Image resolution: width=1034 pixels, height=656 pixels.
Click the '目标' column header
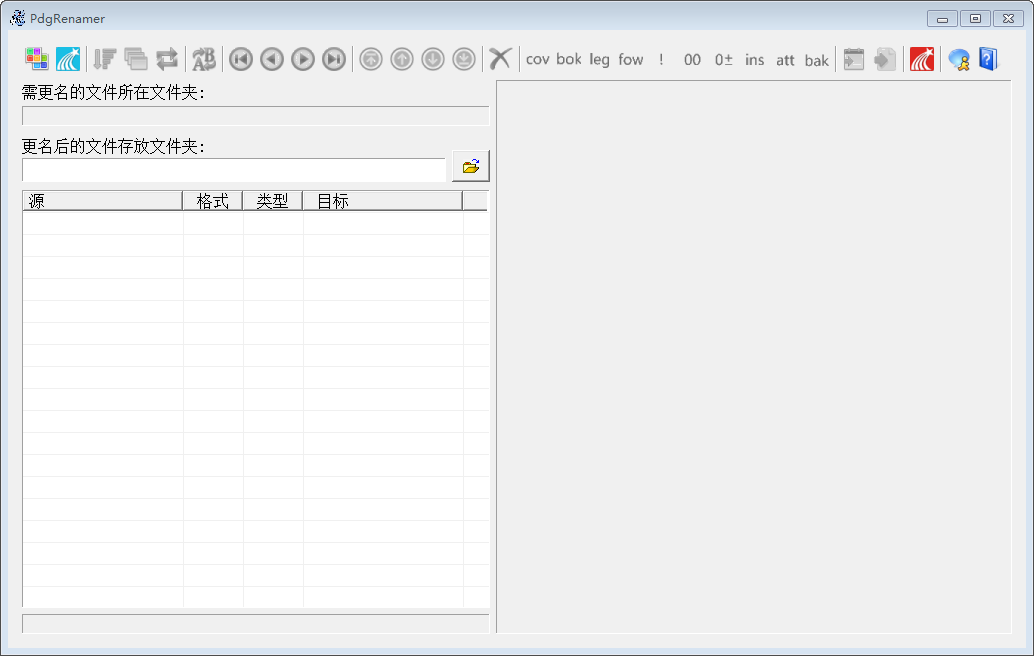tap(382, 201)
